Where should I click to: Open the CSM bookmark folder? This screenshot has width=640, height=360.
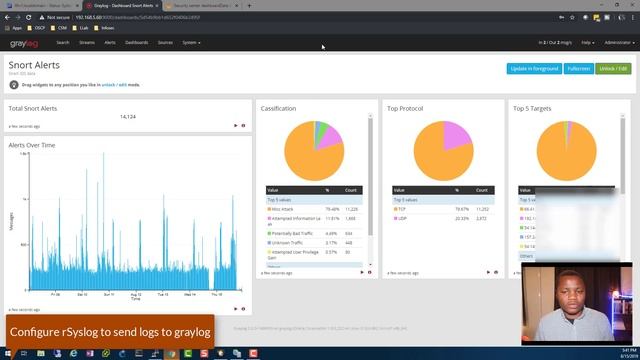59,28
